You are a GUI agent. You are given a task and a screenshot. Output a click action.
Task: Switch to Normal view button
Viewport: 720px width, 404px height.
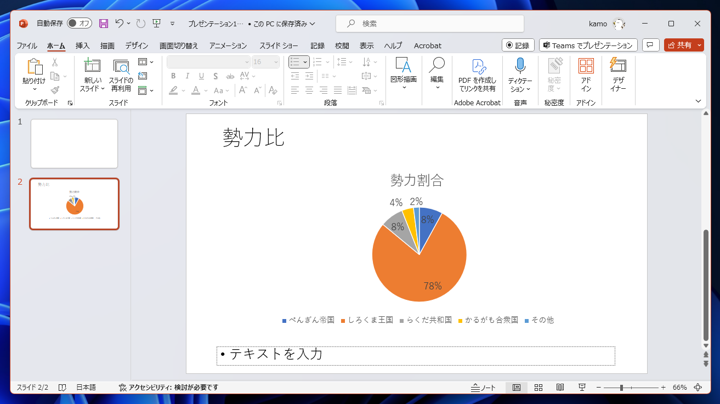click(x=516, y=387)
